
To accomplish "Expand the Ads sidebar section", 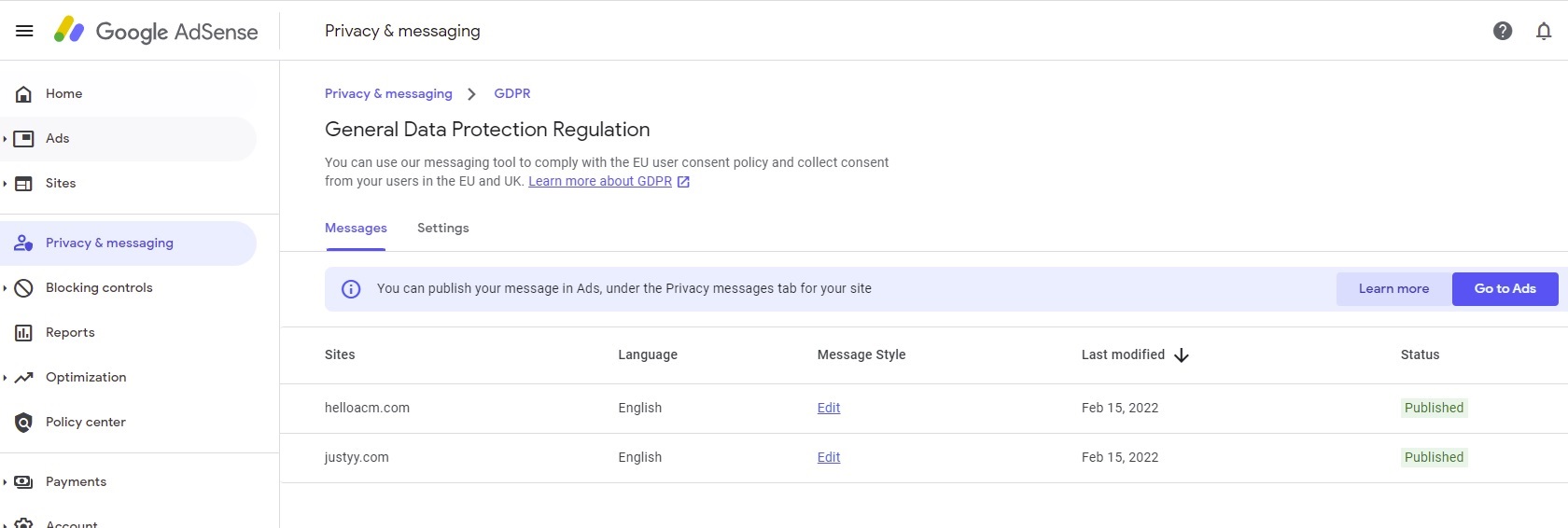I will pos(5,138).
